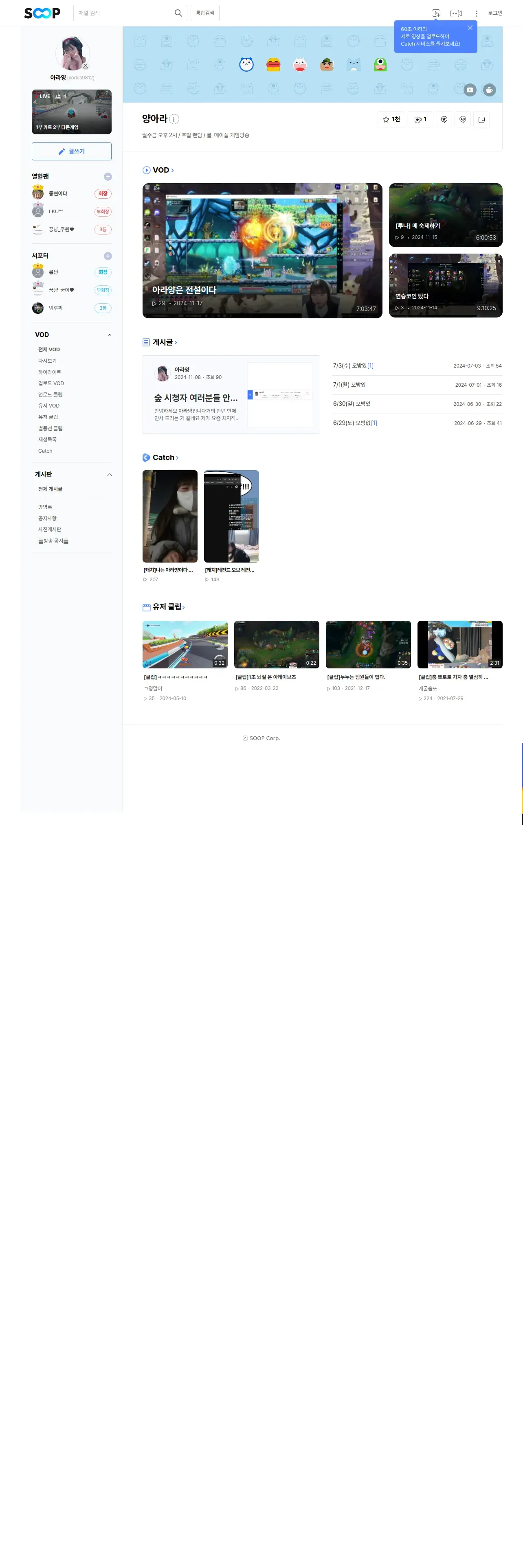Image resolution: width=523 pixels, height=1568 pixels.
Task: Click the AD balloon icon
Action: pos(463,119)
